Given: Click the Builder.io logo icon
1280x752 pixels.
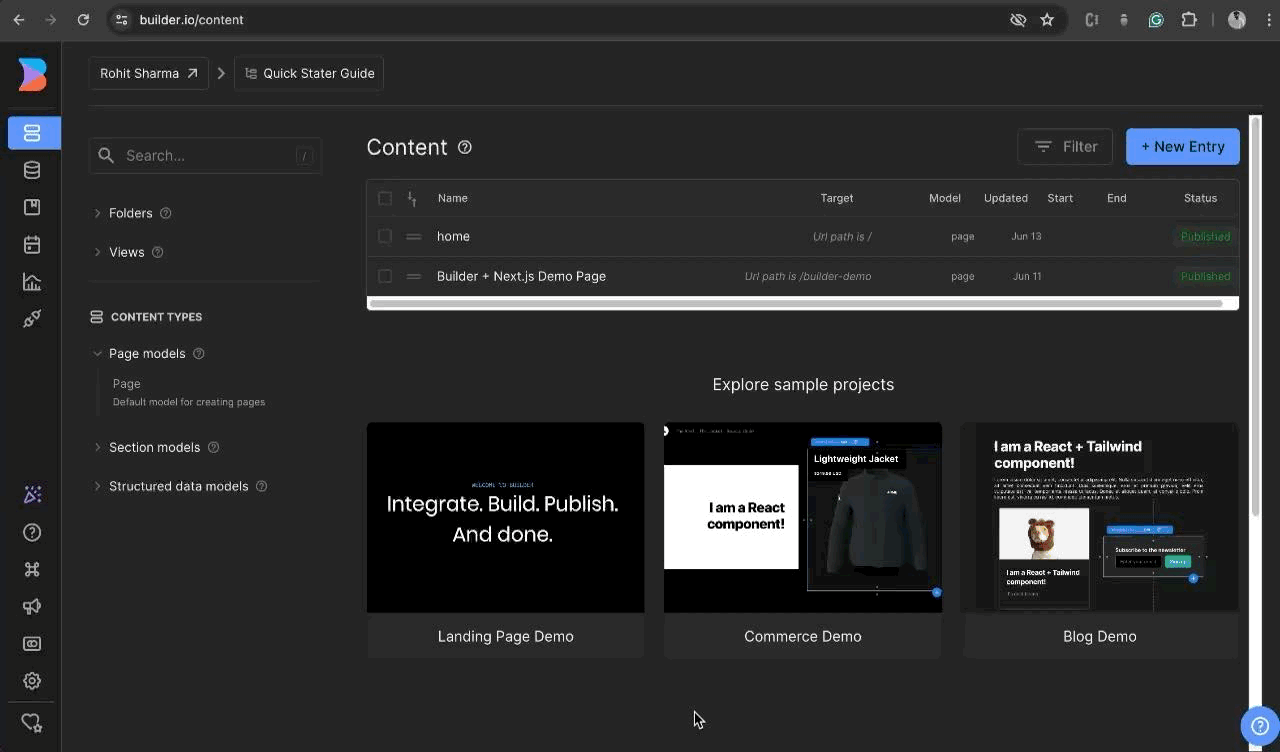Looking at the screenshot, I should [32, 75].
